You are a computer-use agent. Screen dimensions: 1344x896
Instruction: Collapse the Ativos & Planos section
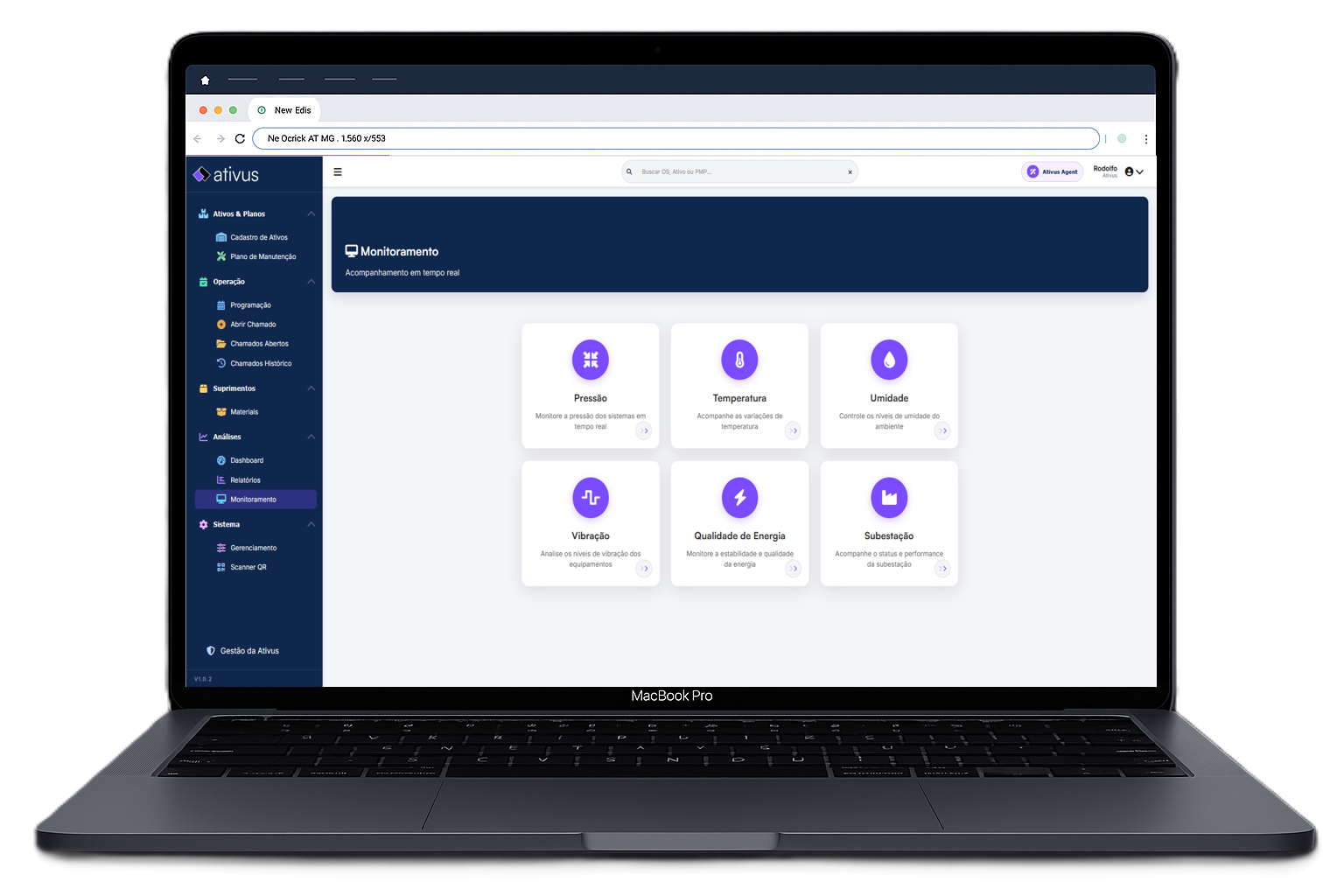(x=311, y=213)
